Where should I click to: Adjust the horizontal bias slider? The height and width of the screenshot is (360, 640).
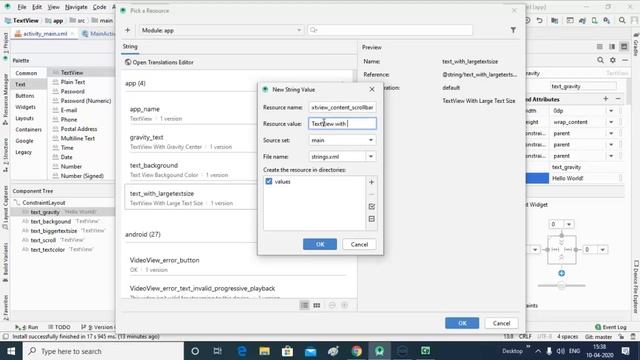pos(562,286)
